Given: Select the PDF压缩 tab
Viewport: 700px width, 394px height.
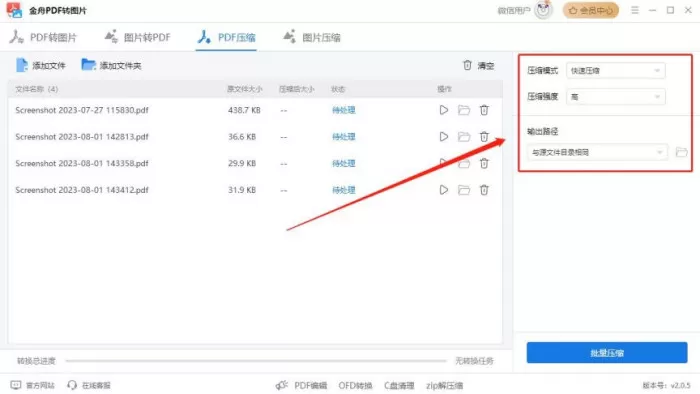Looking at the screenshot, I should point(226,37).
